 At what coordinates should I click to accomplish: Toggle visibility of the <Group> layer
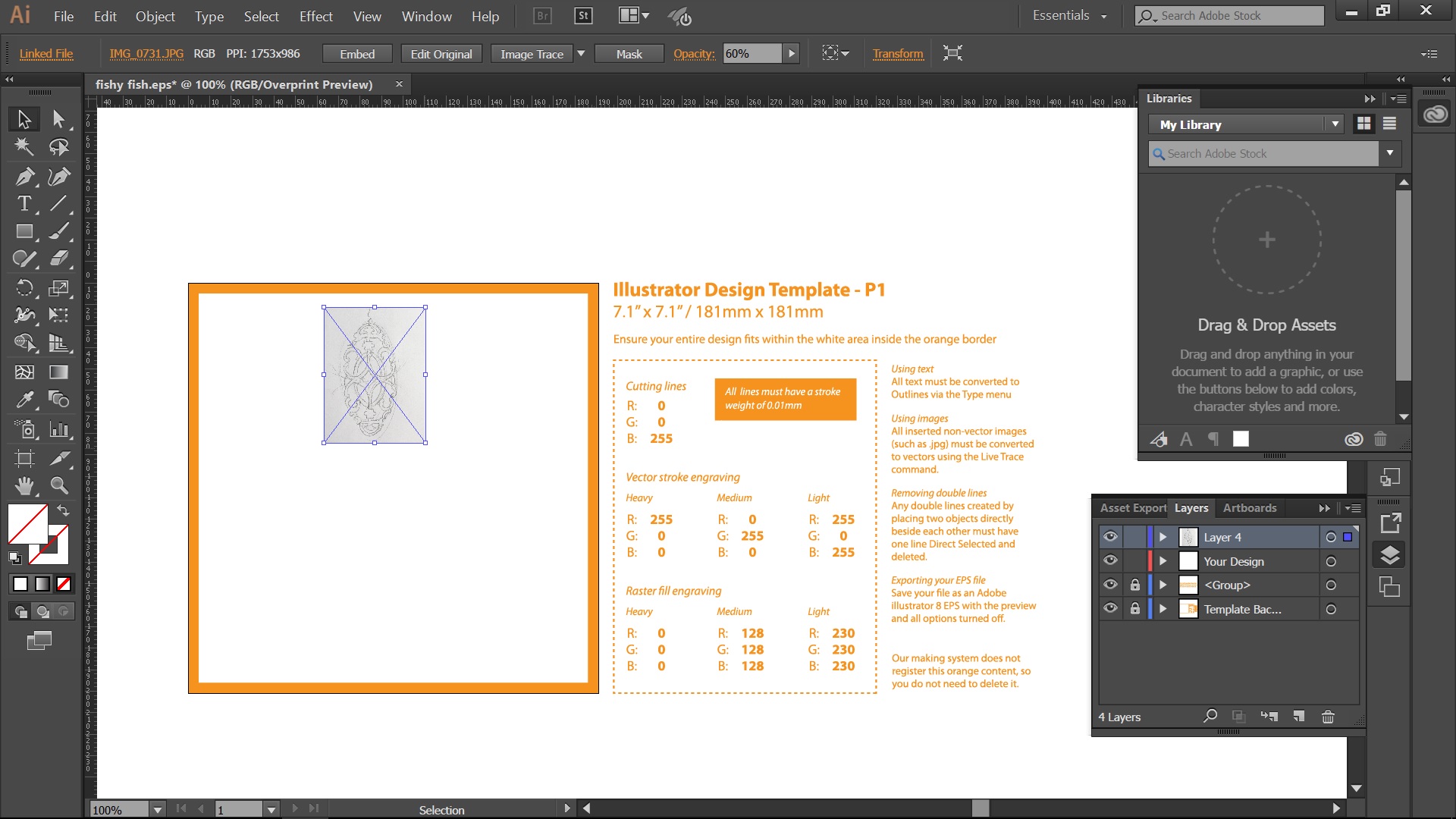(1110, 585)
